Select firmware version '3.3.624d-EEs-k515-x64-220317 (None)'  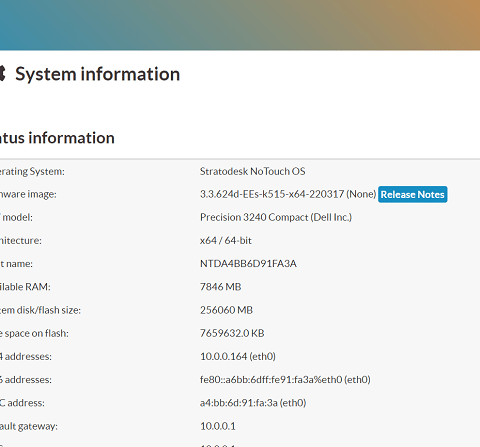[288, 194]
